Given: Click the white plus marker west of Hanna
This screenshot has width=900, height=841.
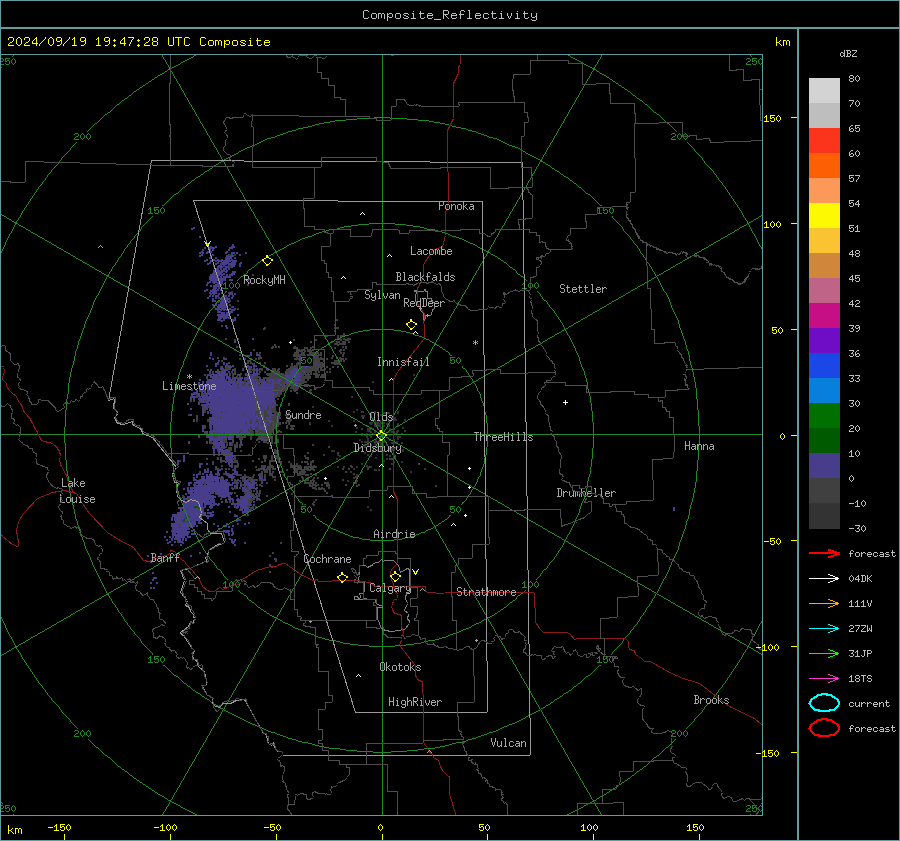Looking at the screenshot, I should [x=565, y=402].
